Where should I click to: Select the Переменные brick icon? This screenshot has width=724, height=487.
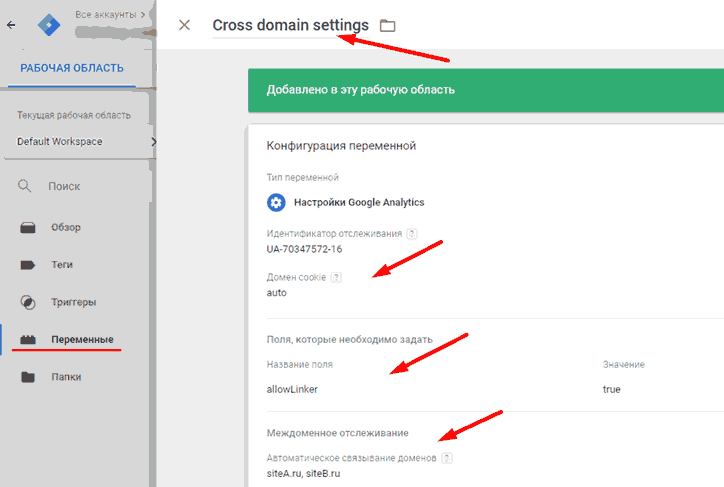28,340
